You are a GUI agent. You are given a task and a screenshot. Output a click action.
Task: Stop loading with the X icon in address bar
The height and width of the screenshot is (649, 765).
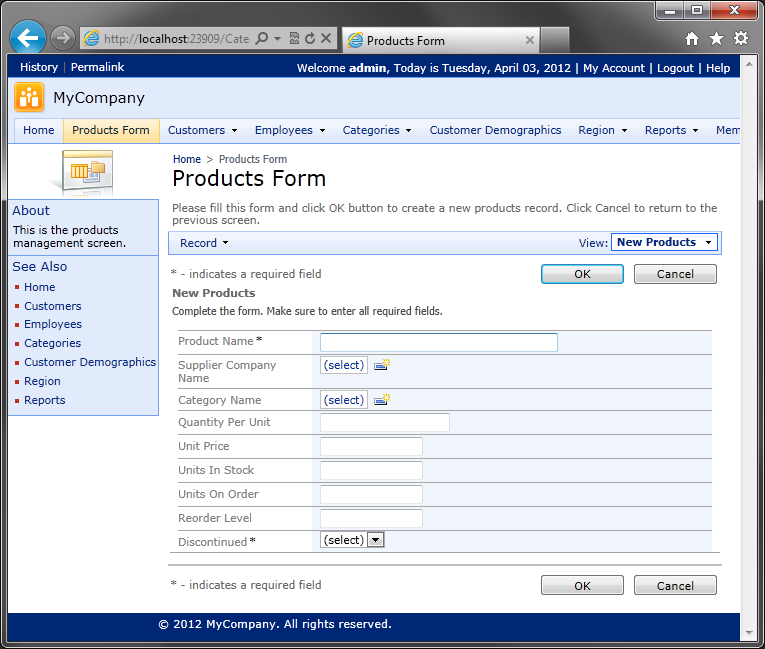[x=326, y=38]
